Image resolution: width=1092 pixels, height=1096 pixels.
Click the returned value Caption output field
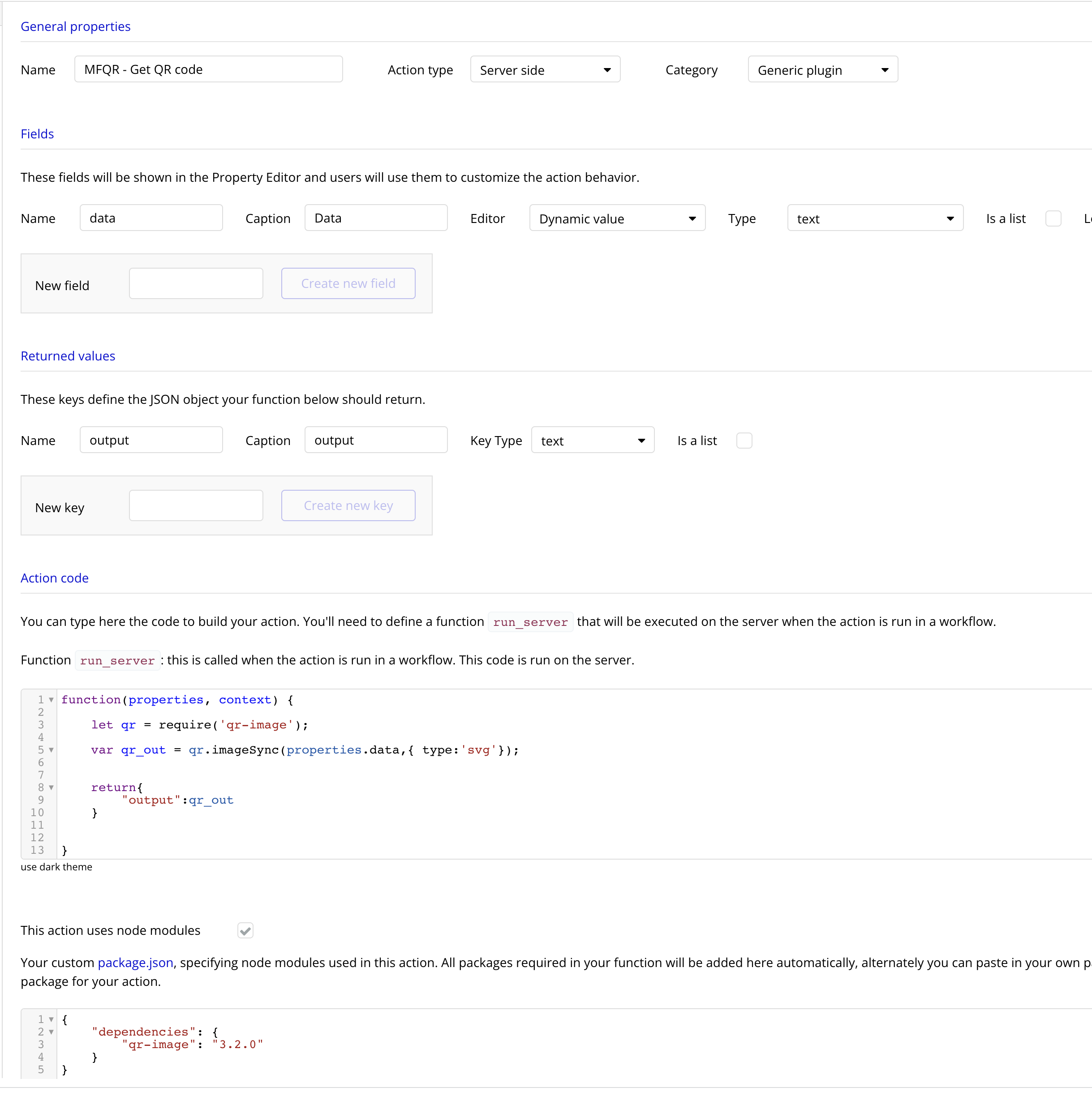click(376, 440)
